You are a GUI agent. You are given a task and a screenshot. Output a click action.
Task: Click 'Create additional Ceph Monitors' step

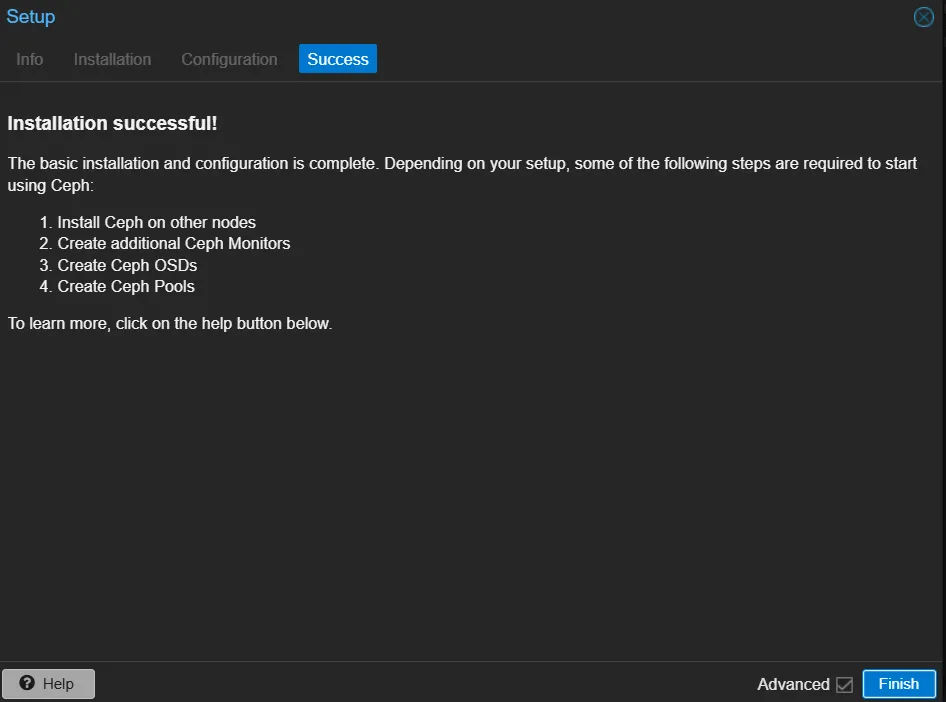coord(174,244)
